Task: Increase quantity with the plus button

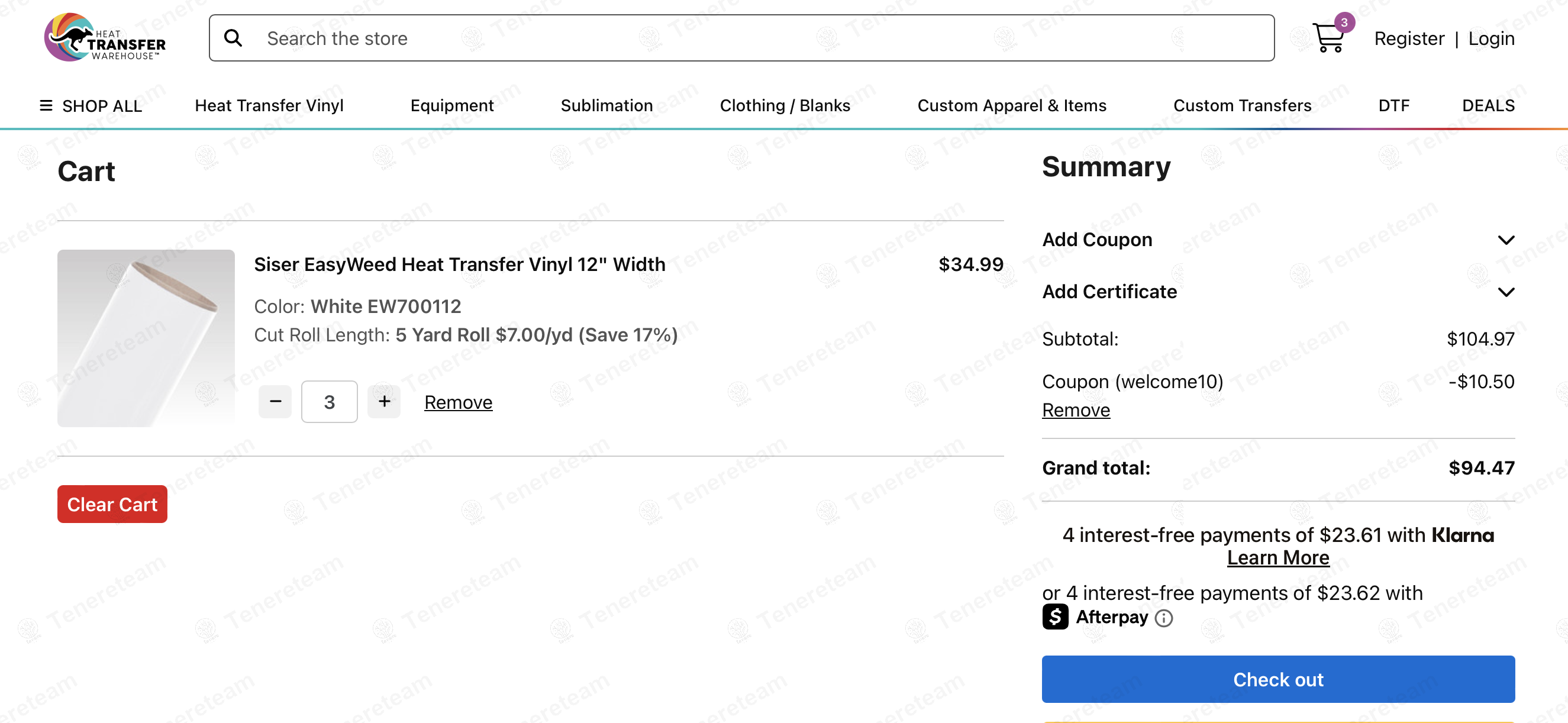Action: pyautogui.click(x=384, y=402)
